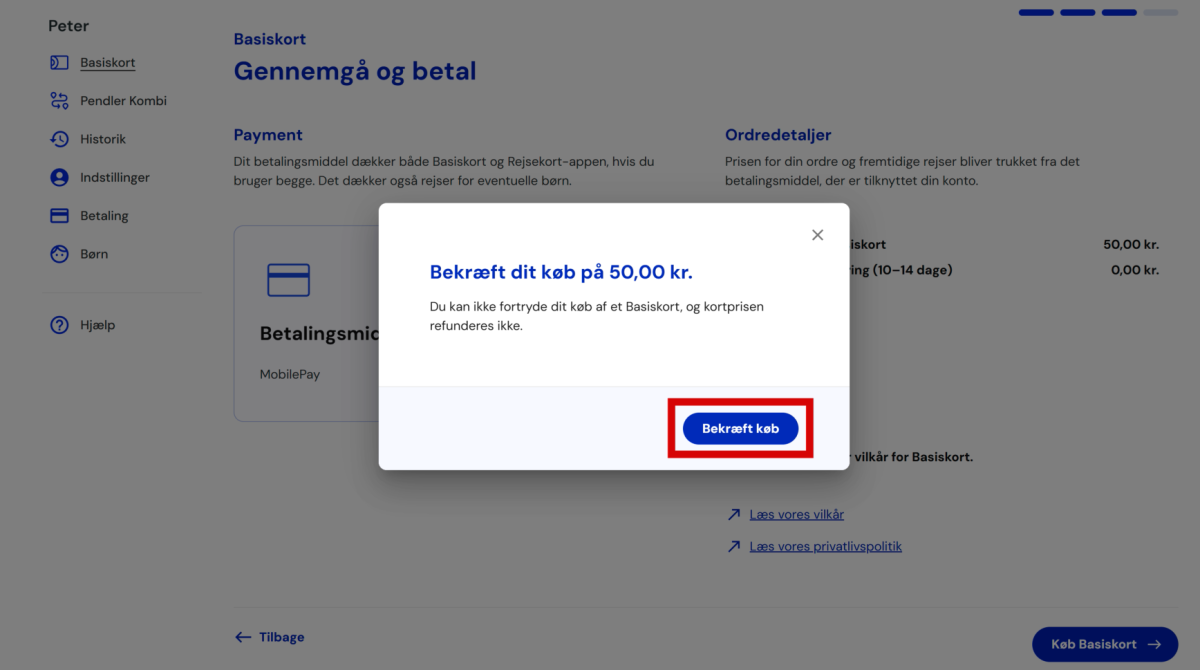Screen dimensions: 1200x670
Task: Click the Ordredetaljer heading
Action: click(778, 135)
